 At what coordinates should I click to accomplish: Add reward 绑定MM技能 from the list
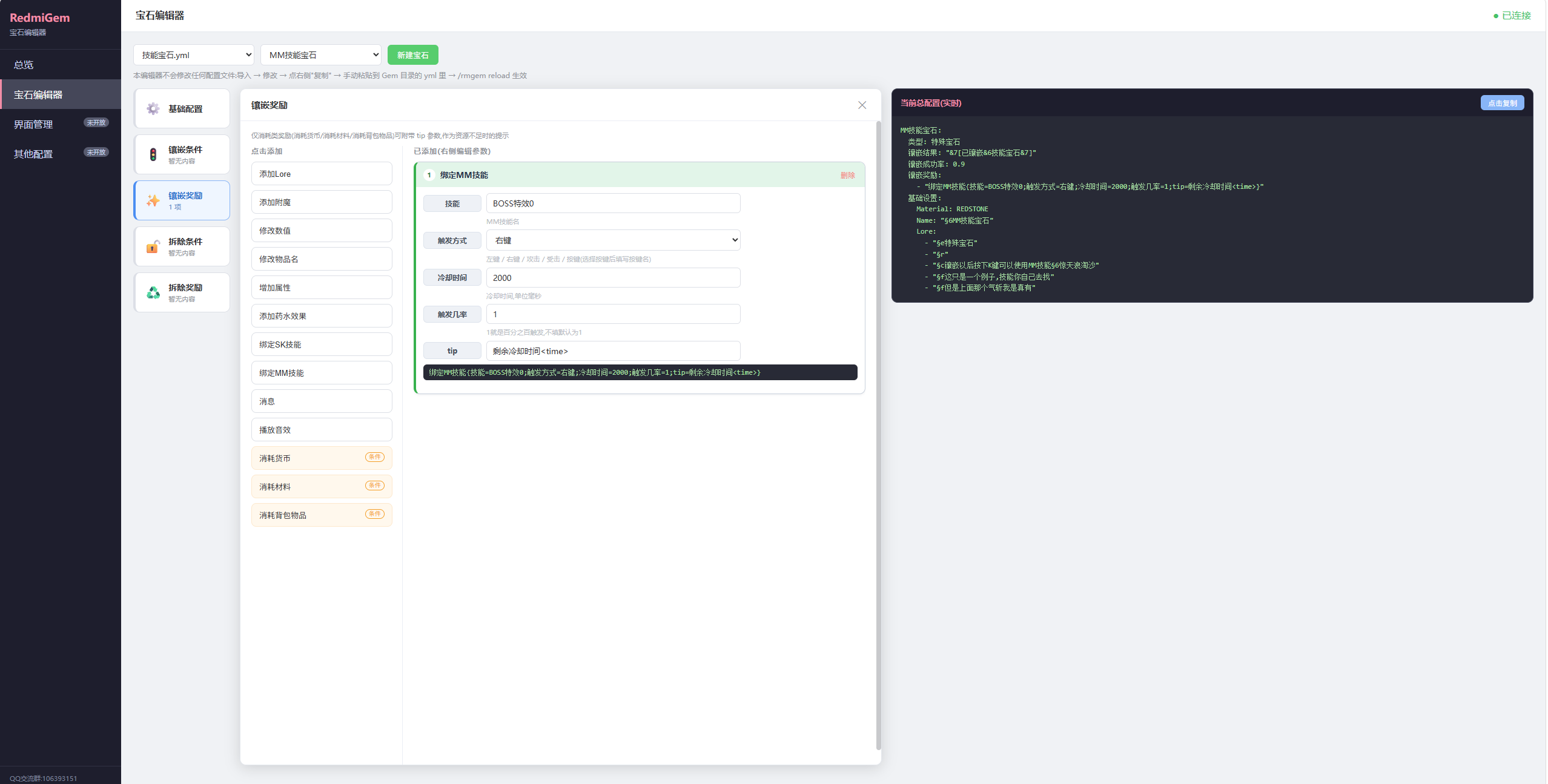322,373
